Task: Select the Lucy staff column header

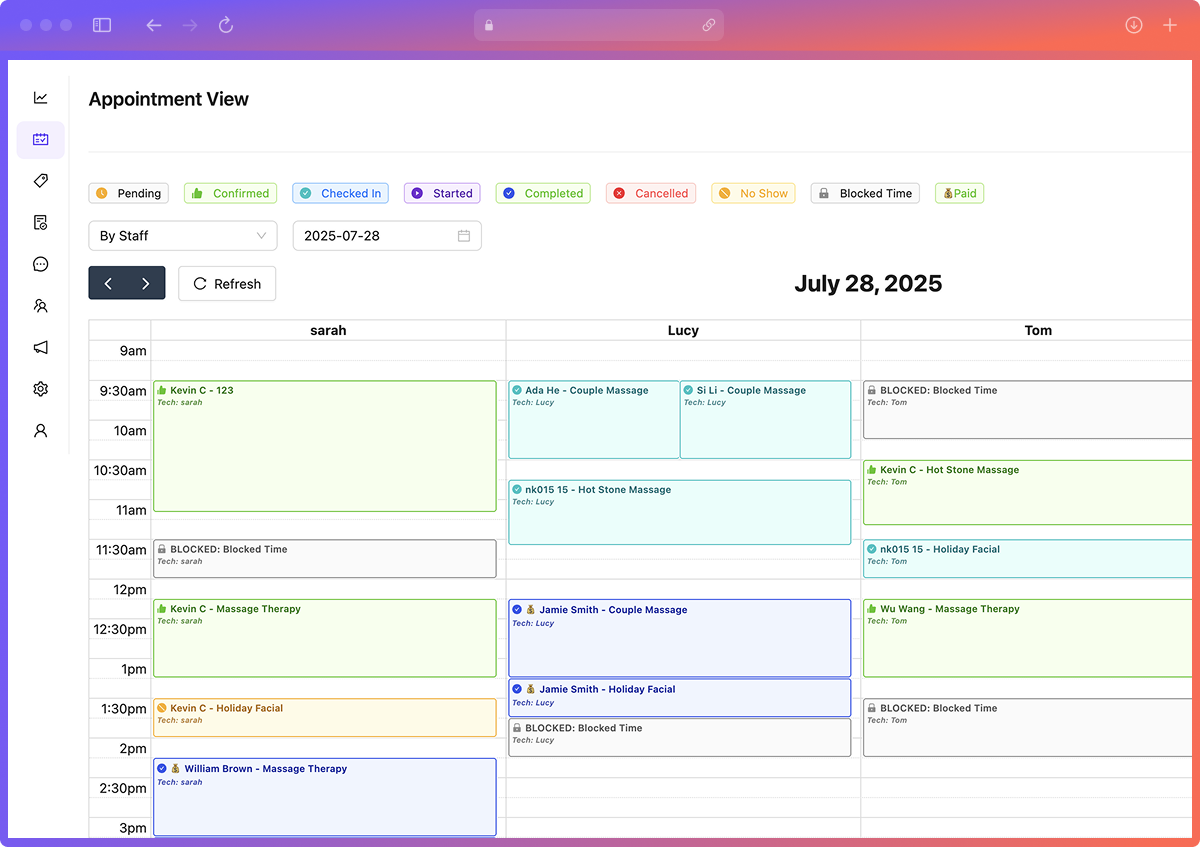Action: tap(683, 330)
